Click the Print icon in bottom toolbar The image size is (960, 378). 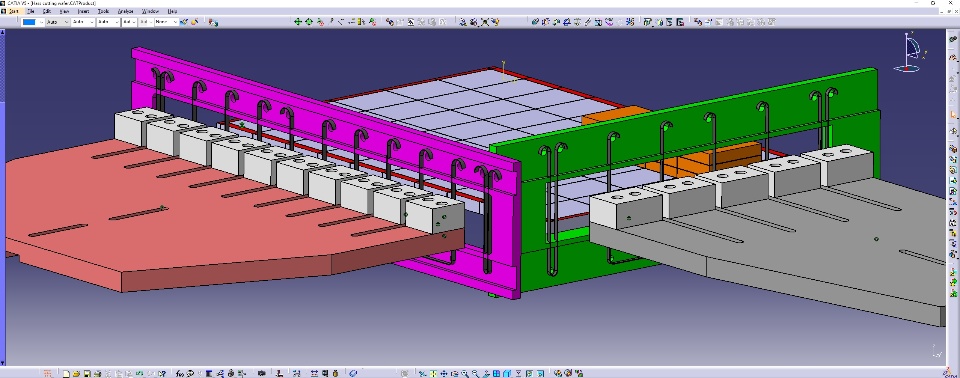pyautogui.click(x=97, y=373)
